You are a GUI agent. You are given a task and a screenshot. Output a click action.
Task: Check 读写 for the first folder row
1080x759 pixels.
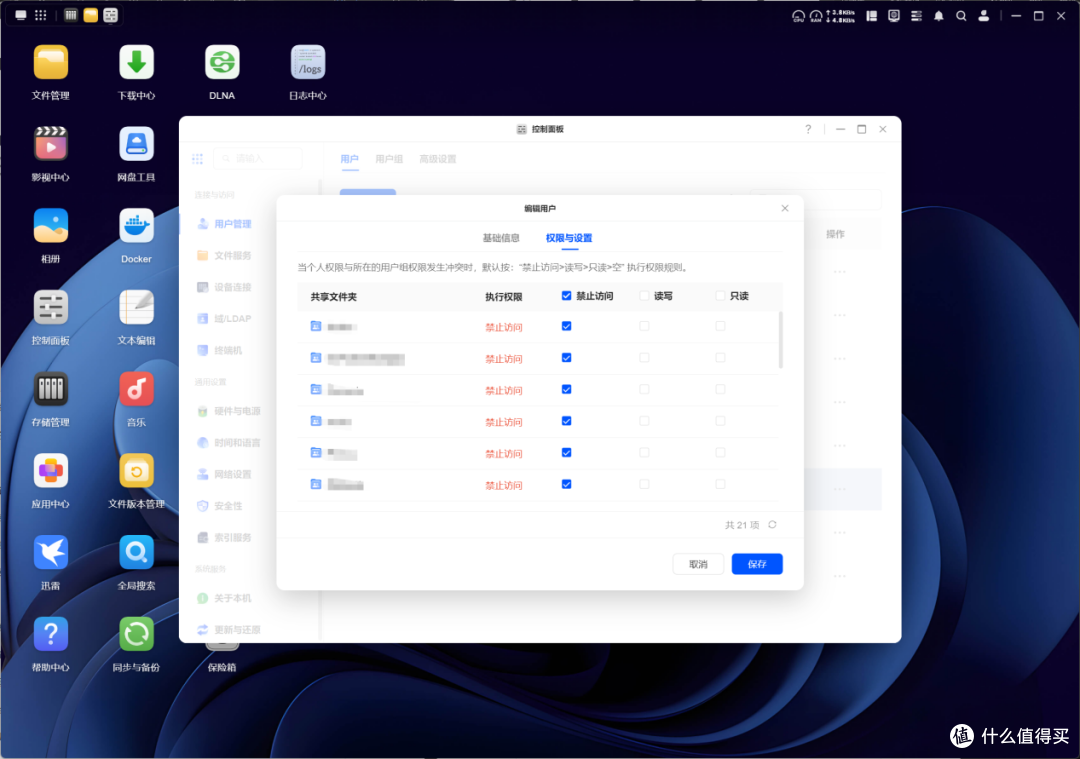tap(644, 326)
